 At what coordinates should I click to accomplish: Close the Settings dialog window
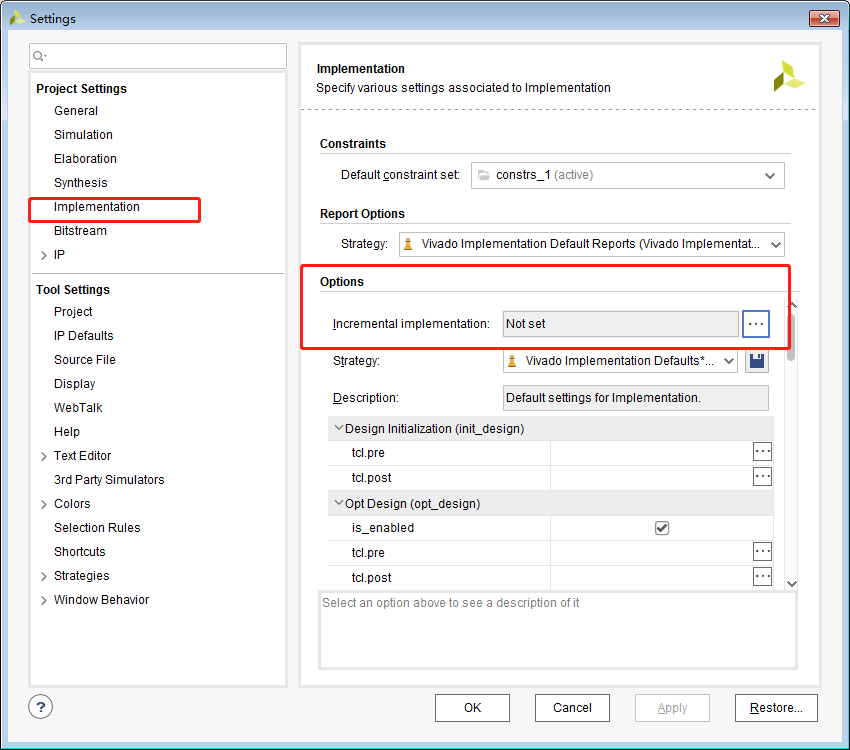pyautogui.click(x=824, y=18)
